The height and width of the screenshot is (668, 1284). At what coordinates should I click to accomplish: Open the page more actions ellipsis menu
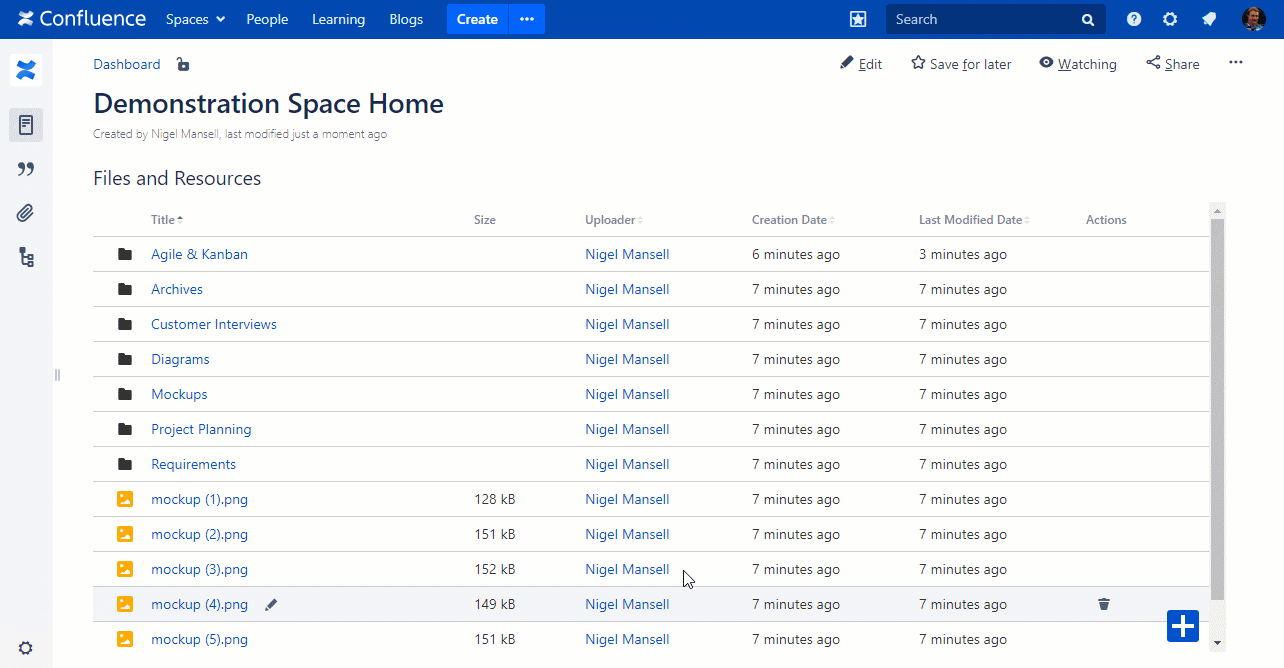(1235, 63)
